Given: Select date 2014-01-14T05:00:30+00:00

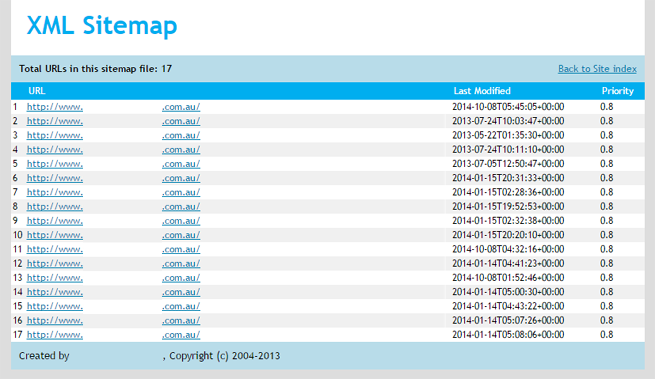Looking at the screenshot, I should [508, 292].
